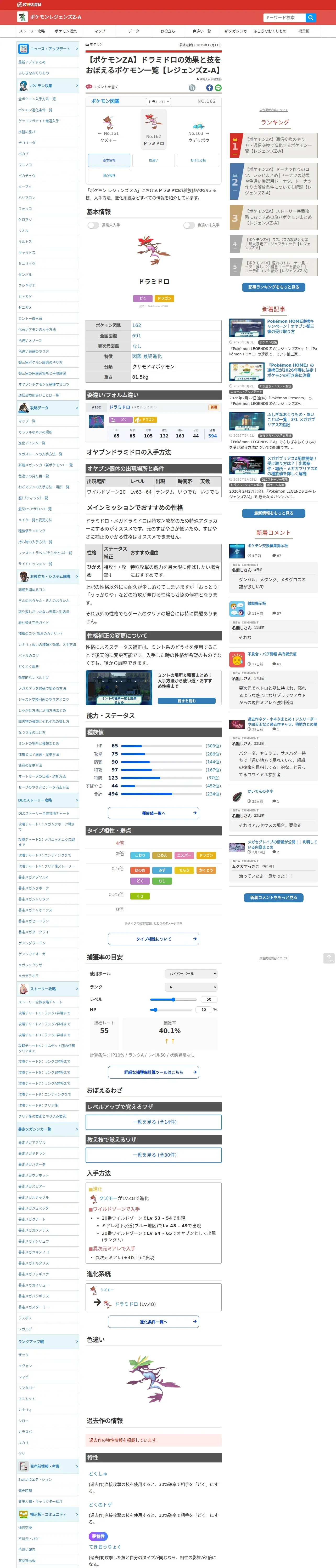Select the 基本情報 section tab
This screenshot has height=1568, width=336.
[x=109, y=160]
